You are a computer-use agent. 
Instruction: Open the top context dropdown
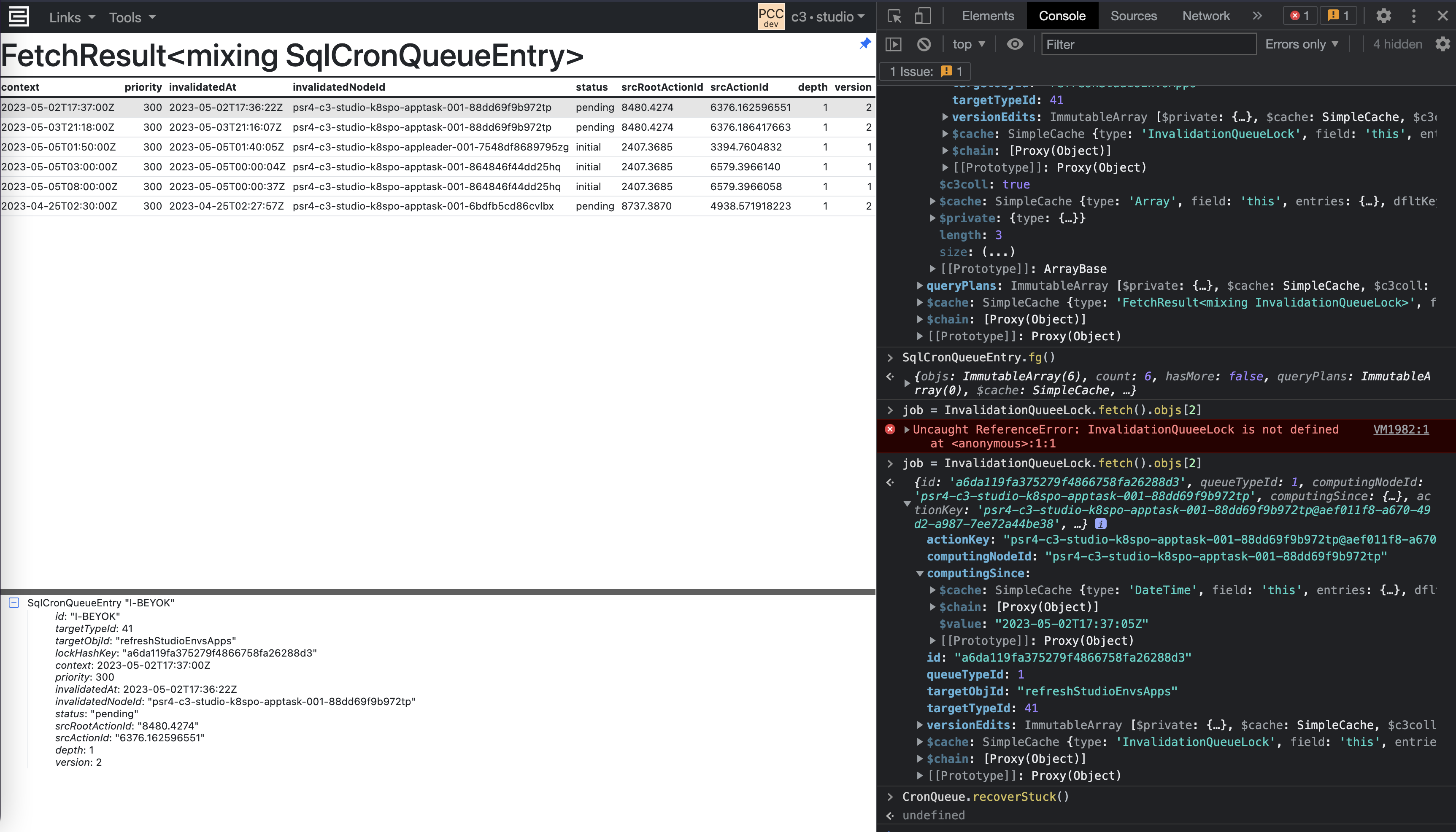[x=968, y=44]
